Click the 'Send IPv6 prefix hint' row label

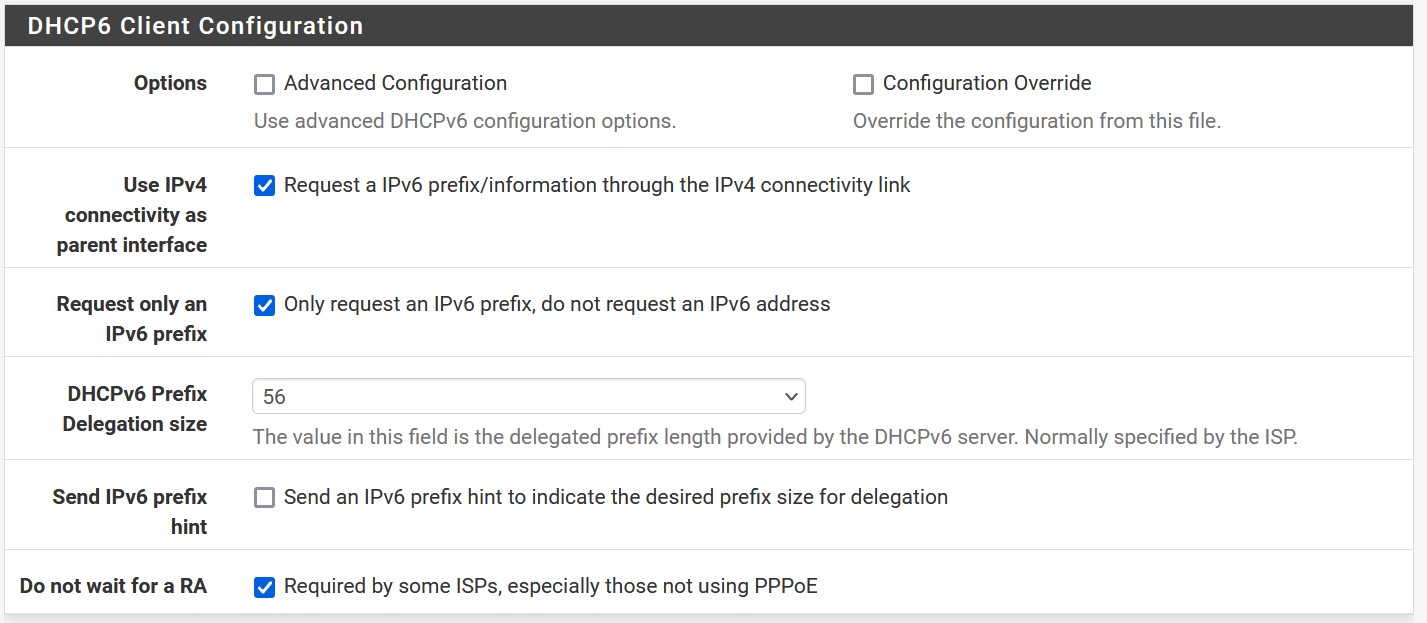pyautogui.click(x=131, y=511)
